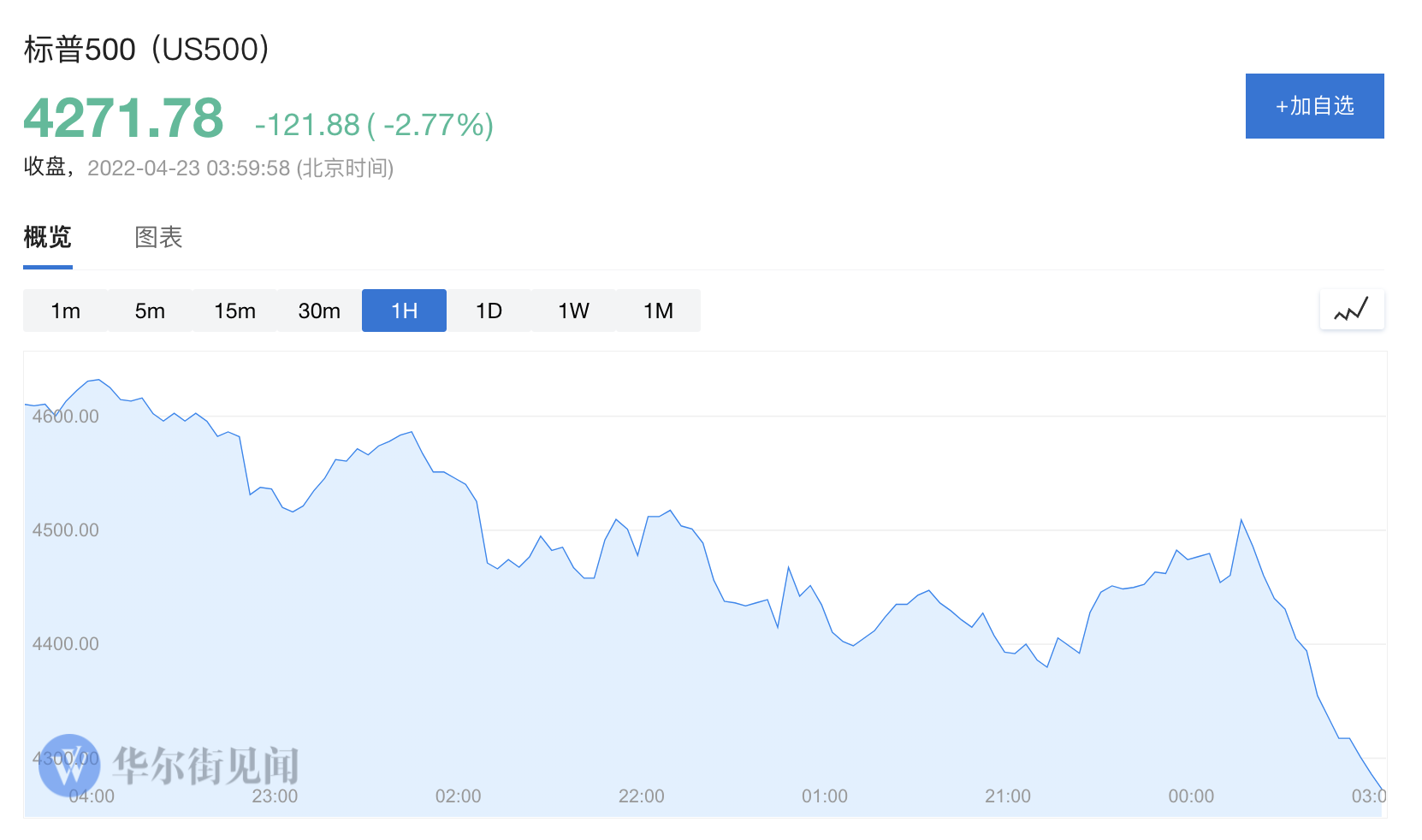
Task: Click the +加自选 button
Action: tap(1314, 106)
